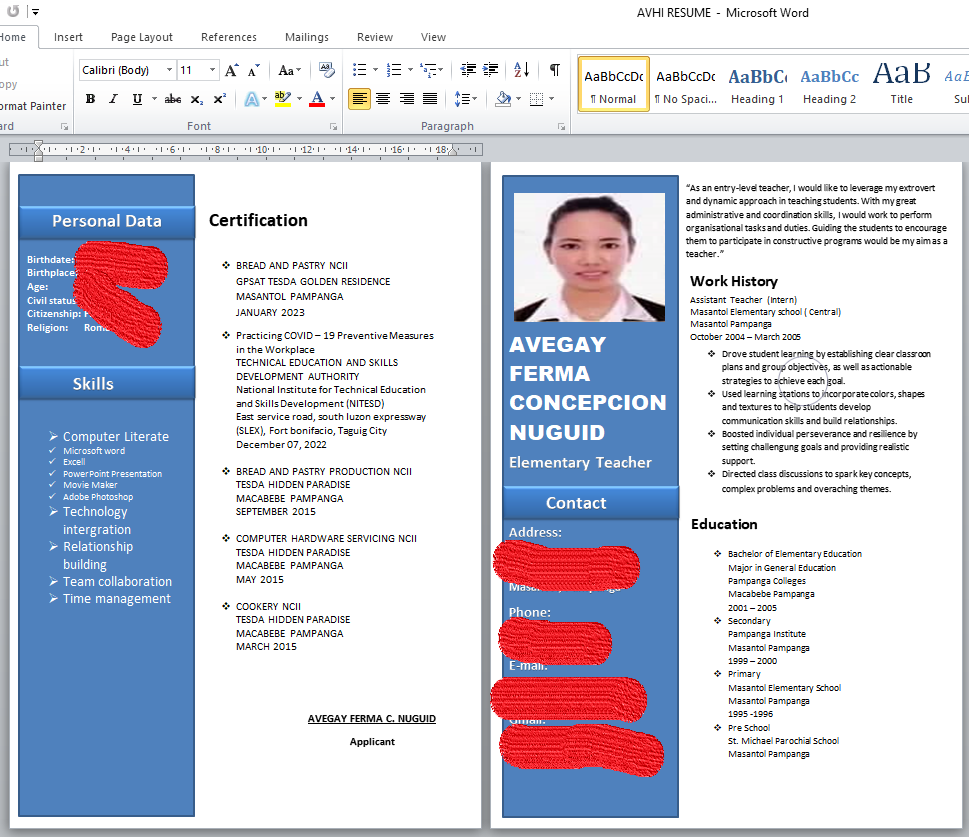Click the Repeat icon in Quick Access Toolbar
The height and width of the screenshot is (837, 969).
pyautogui.click(x=13, y=11)
